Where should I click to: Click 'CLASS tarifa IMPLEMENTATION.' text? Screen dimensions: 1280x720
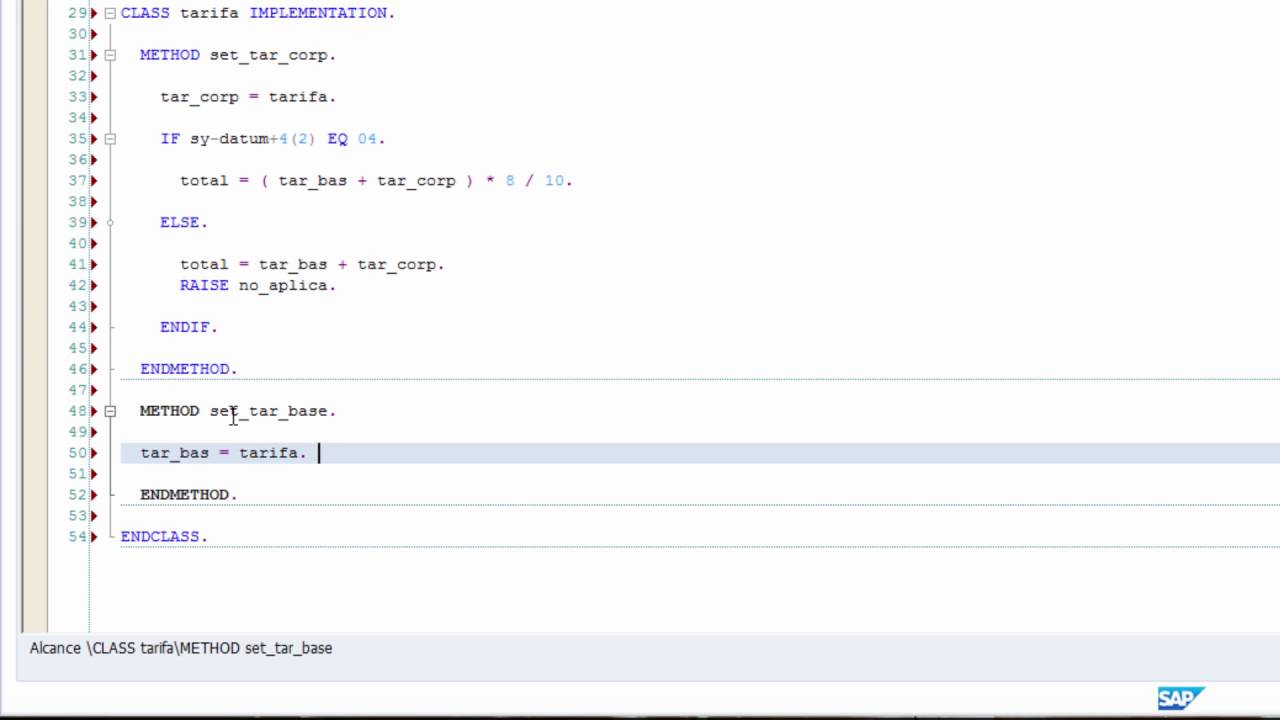258,13
